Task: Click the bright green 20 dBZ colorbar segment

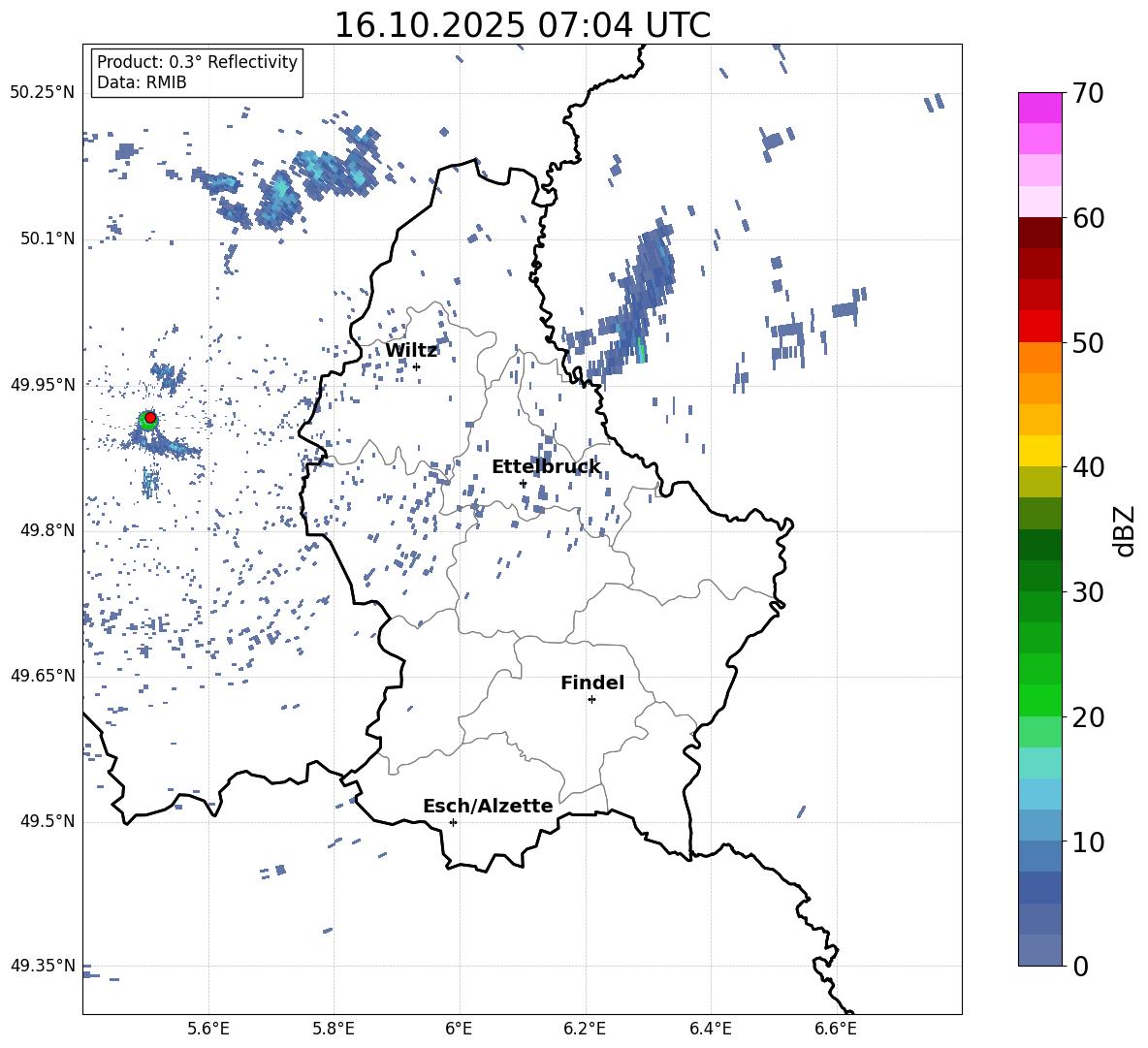Action: coord(1040,700)
